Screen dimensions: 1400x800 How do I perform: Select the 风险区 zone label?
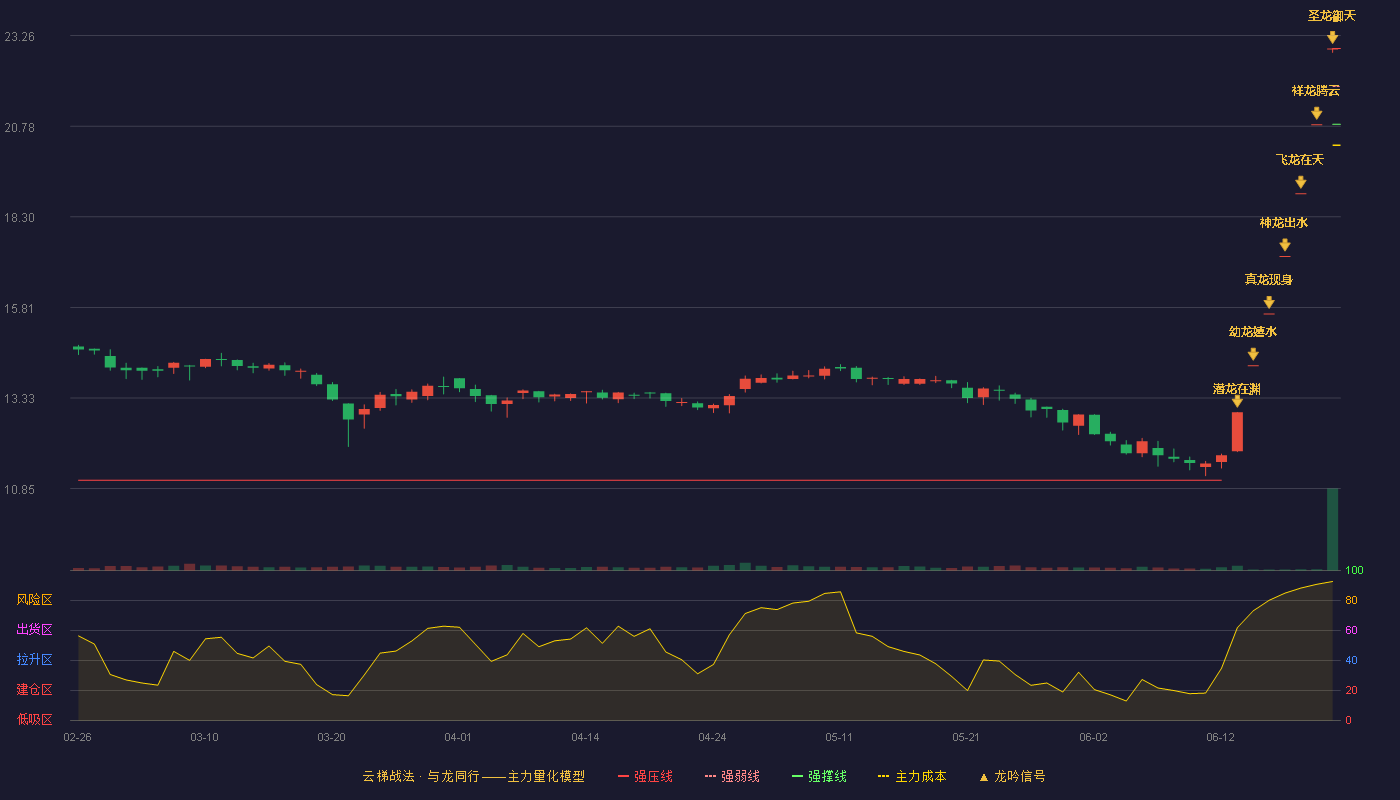[34, 600]
